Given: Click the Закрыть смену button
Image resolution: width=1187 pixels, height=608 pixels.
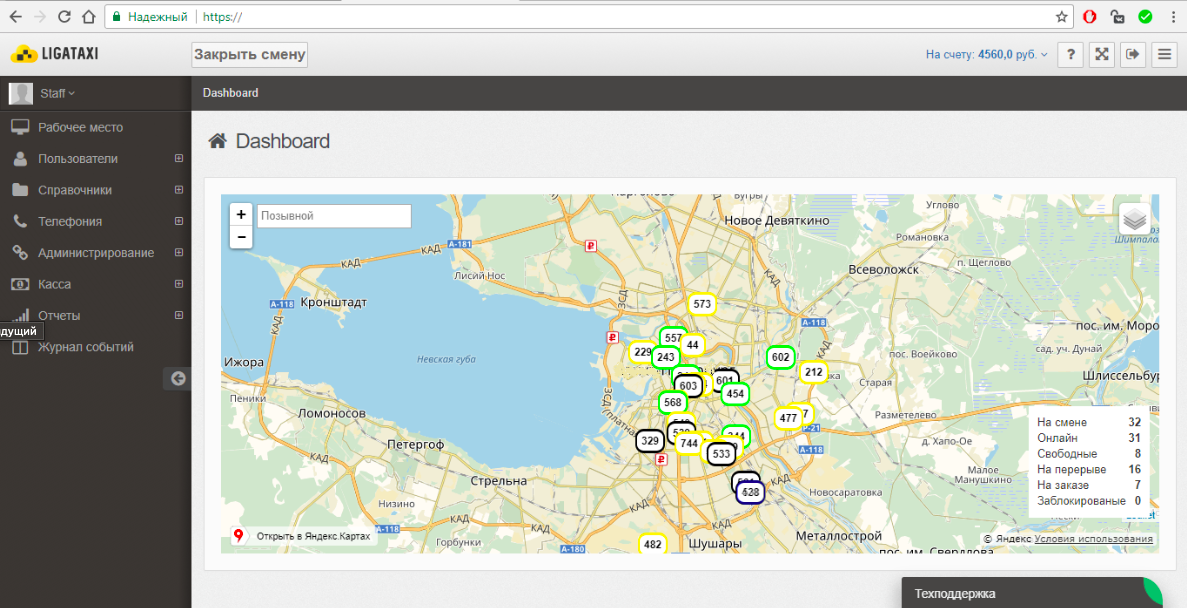Looking at the screenshot, I should click(249, 54).
